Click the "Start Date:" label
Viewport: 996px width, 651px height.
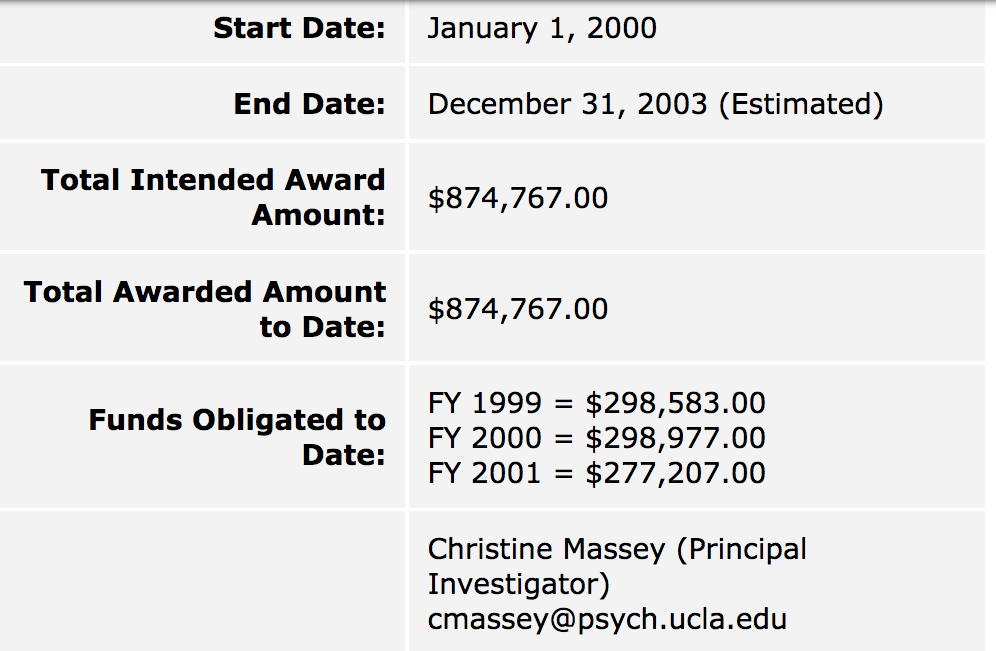pyautogui.click(x=299, y=29)
